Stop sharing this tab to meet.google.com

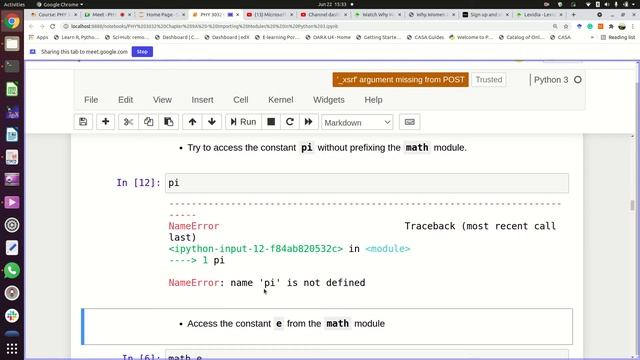click(142, 52)
